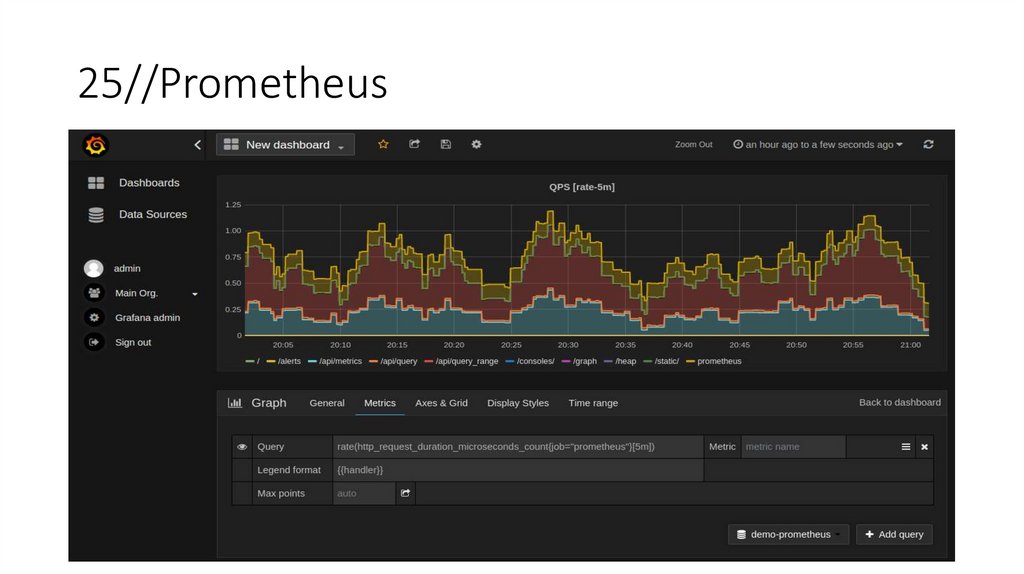Click the Sign out arrow icon
Screen dimensions: 1024x574
[94, 342]
